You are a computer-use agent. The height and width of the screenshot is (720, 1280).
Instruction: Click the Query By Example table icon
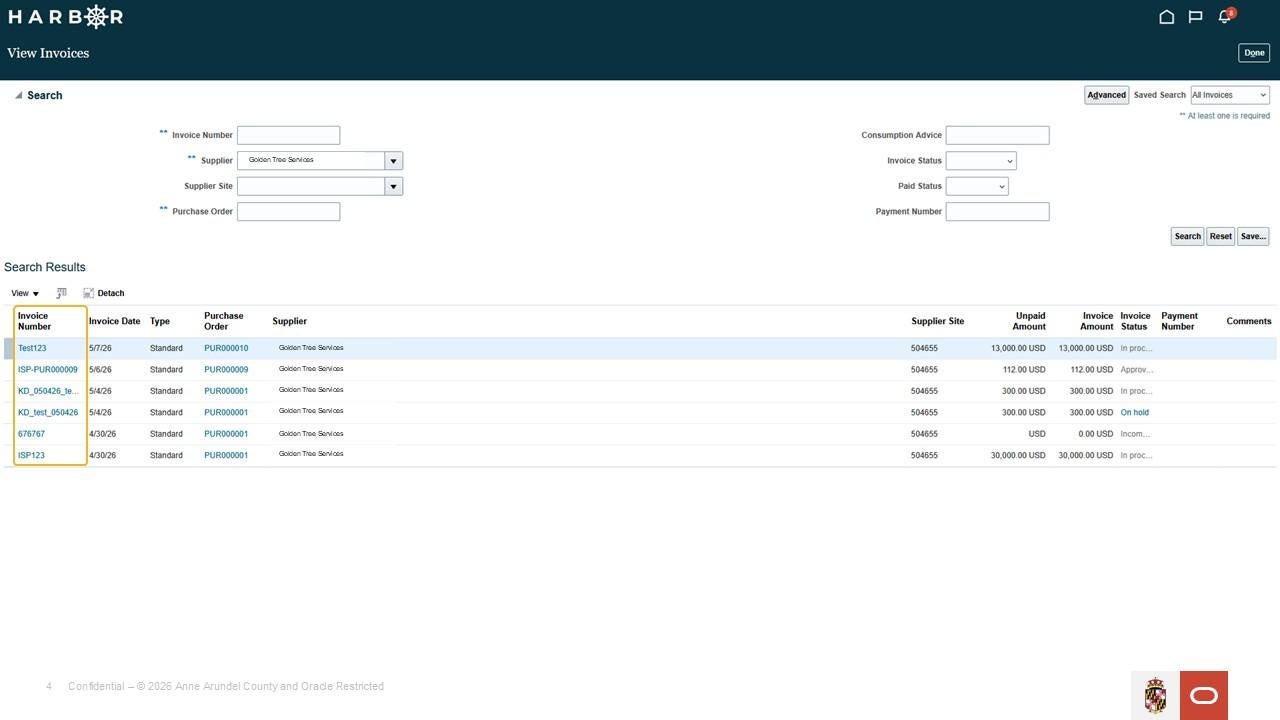click(62, 293)
